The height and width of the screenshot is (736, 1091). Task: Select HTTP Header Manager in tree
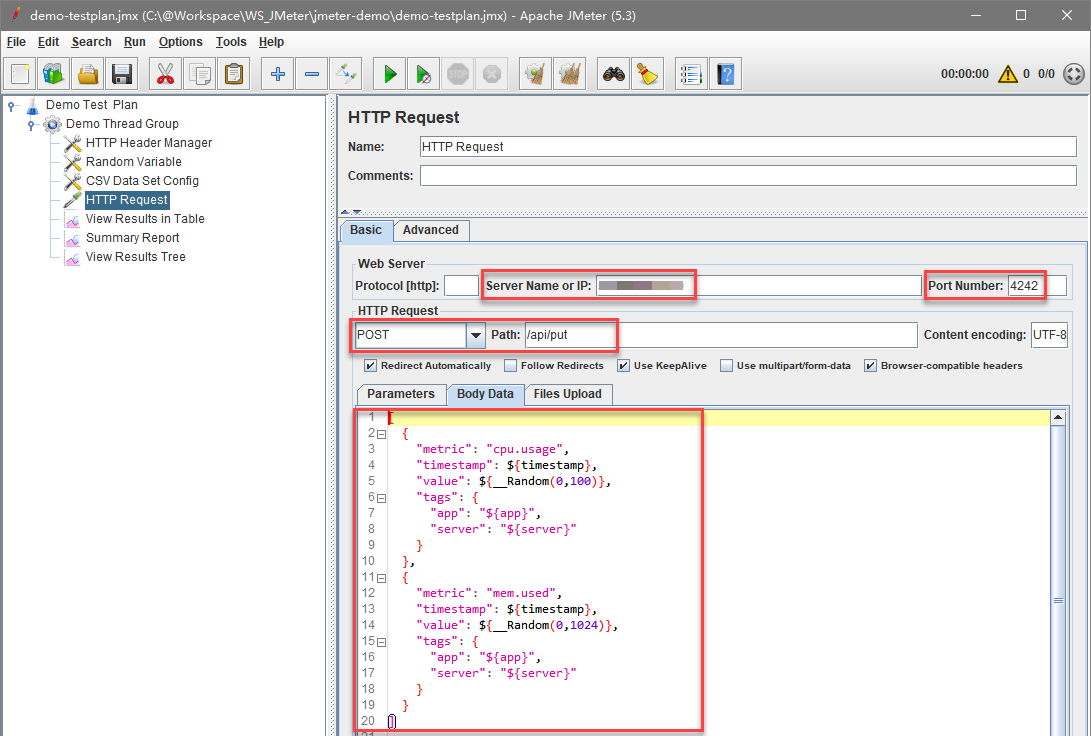(149, 143)
